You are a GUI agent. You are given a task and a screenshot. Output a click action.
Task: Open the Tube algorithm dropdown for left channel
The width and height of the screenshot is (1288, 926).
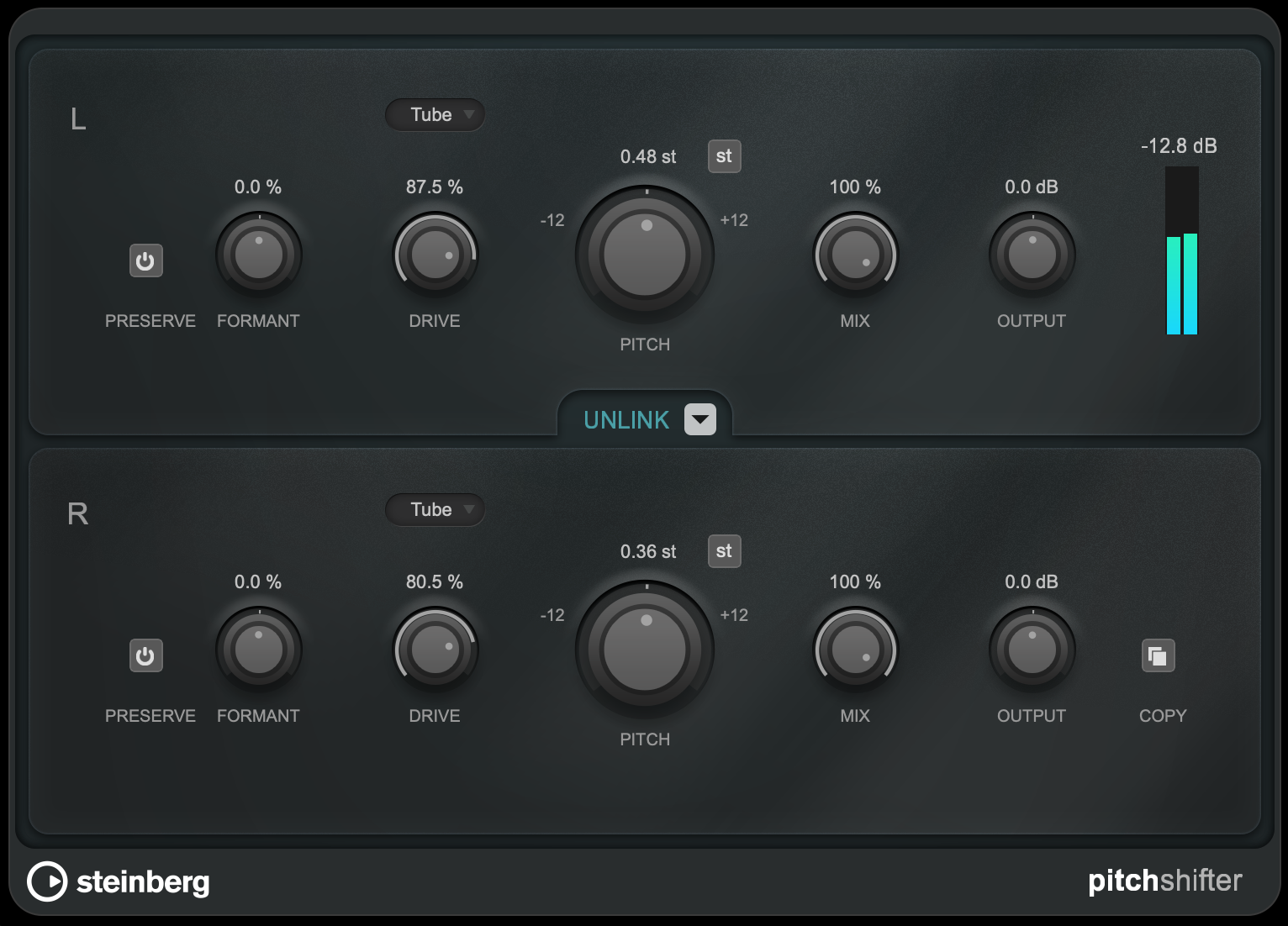tap(435, 114)
